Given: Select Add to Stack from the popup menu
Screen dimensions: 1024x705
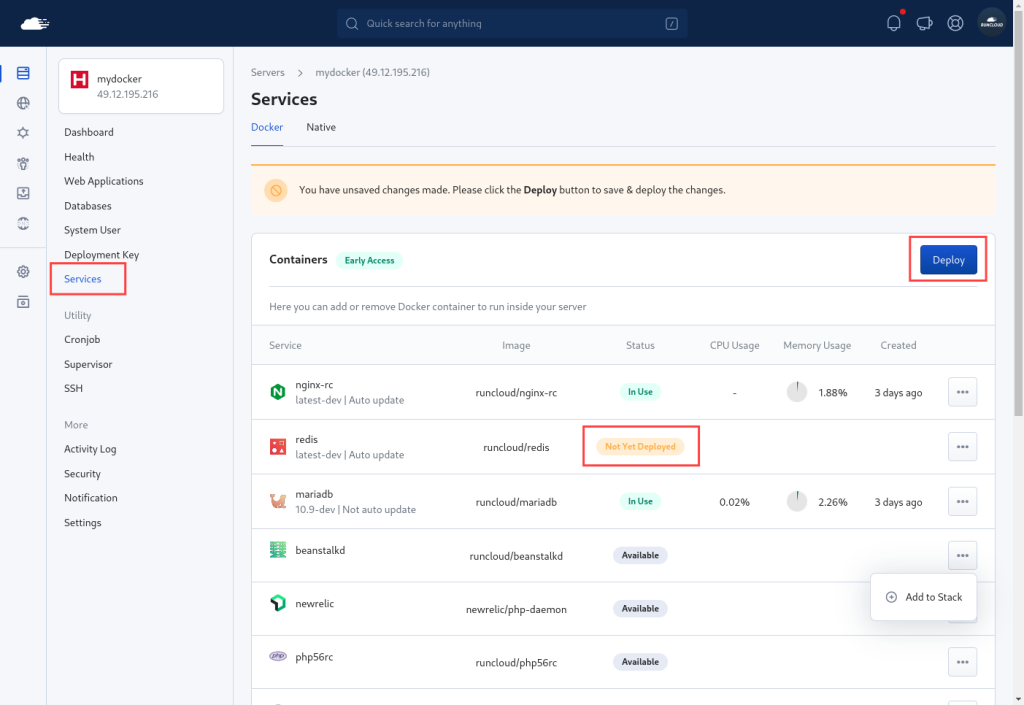Looking at the screenshot, I should coord(923,597).
